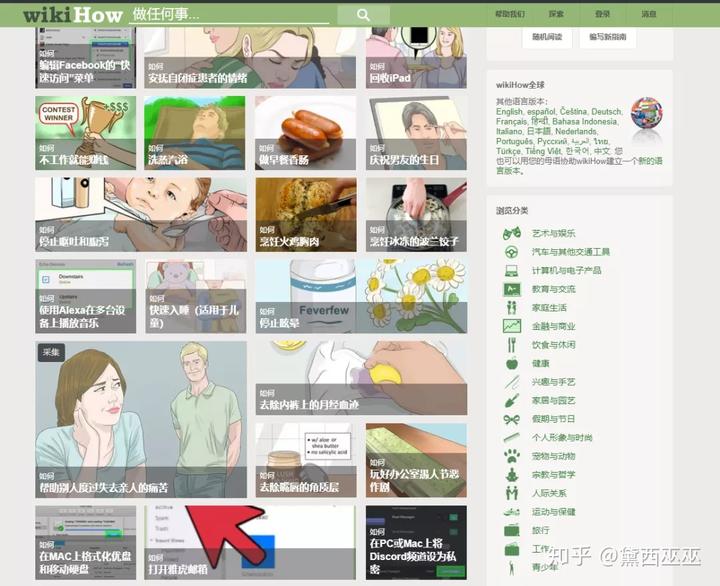Open the 做早餐香肠 sausage article

pos(305,133)
